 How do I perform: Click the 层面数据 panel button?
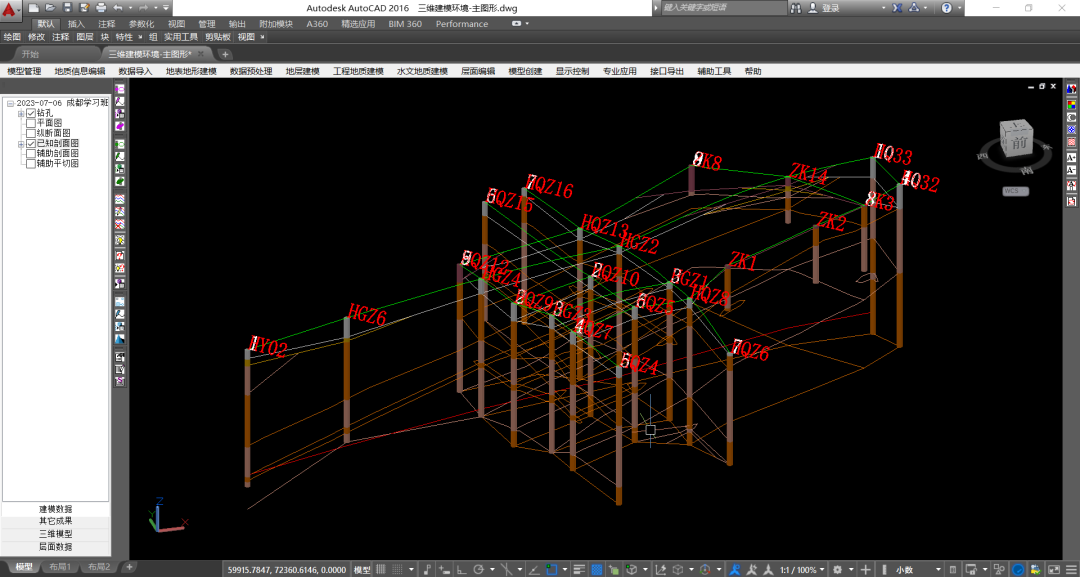(55, 547)
